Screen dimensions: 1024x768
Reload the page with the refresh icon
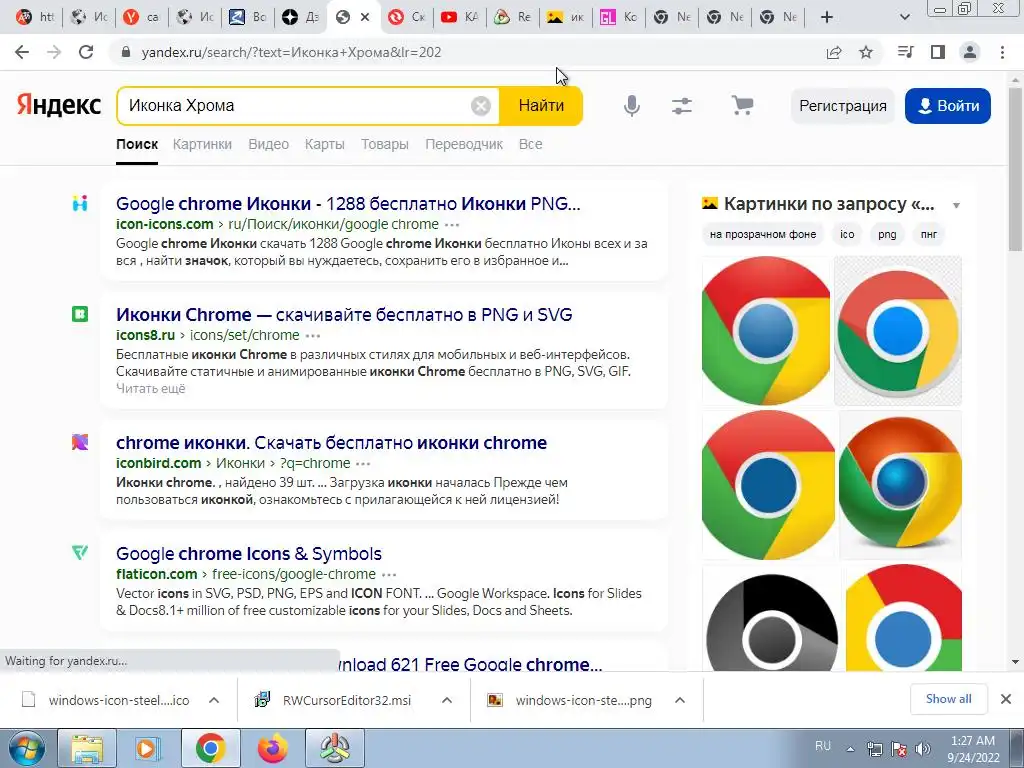point(86,52)
